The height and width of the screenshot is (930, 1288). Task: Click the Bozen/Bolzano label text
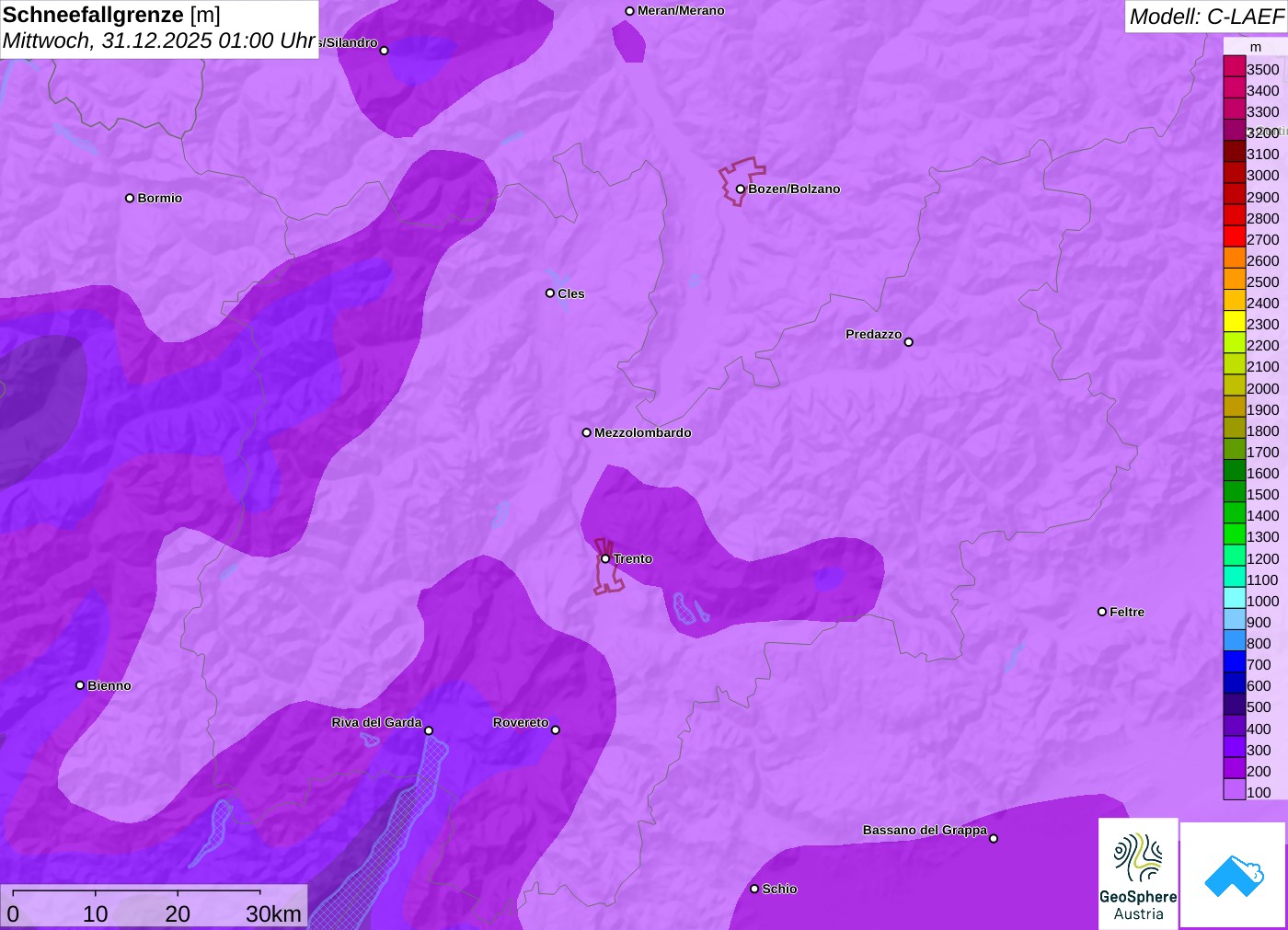(794, 189)
